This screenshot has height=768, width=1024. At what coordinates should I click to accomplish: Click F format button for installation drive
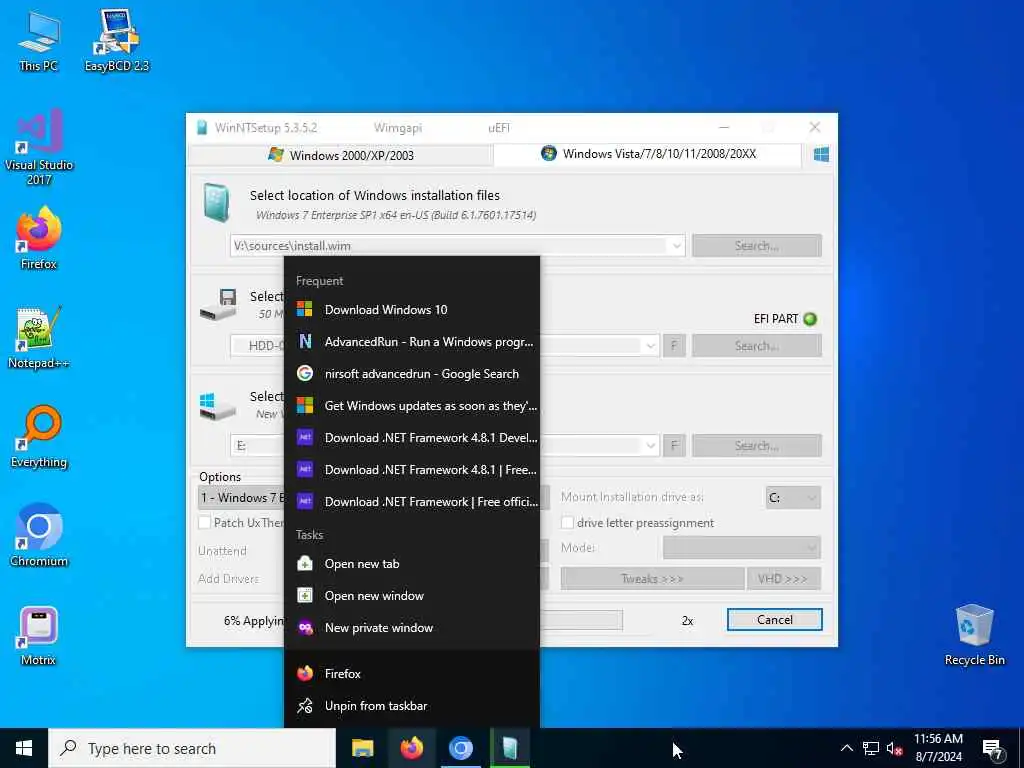pyautogui.click(x=674, y=445)
